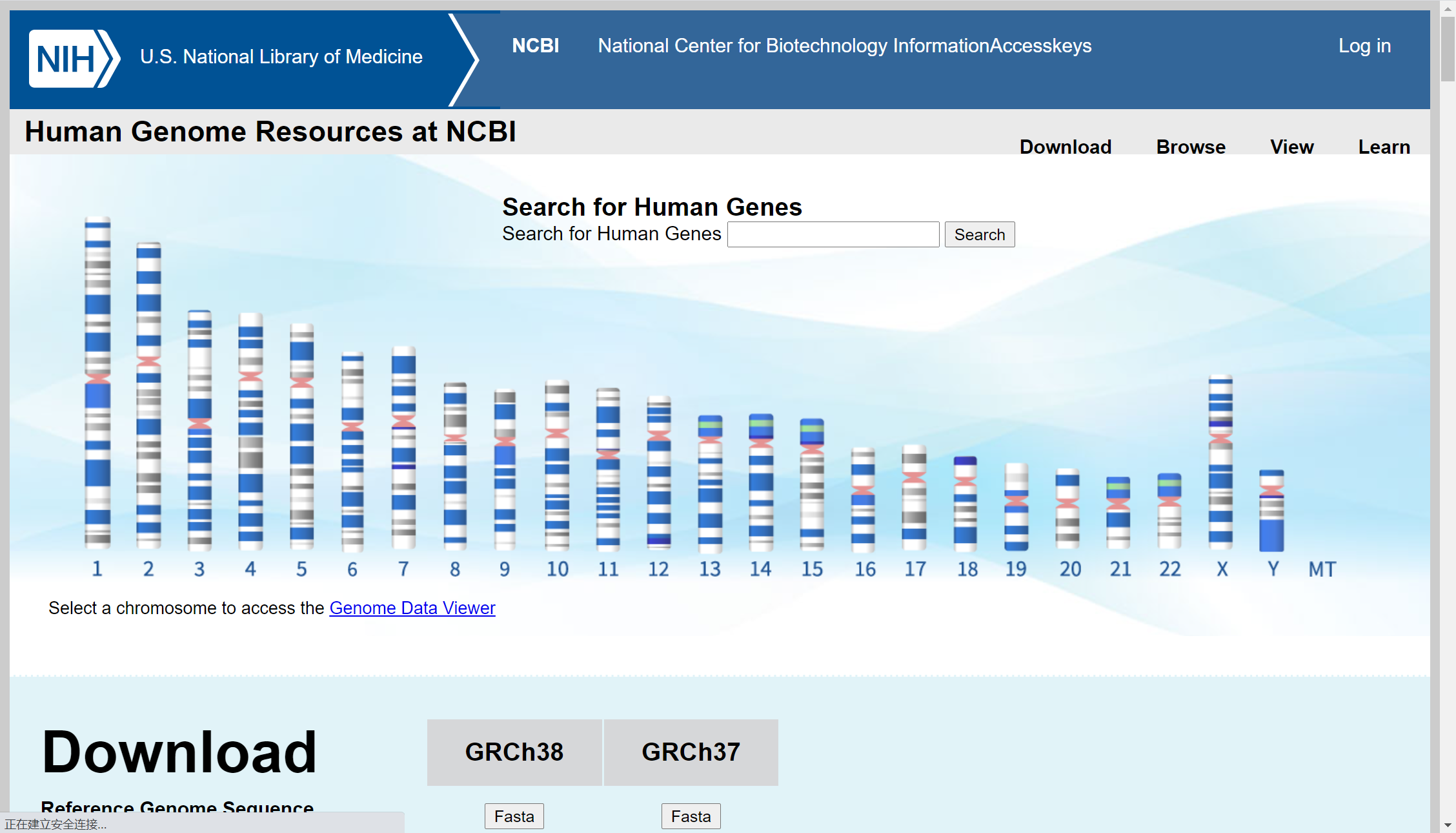1456x833 pixels.
Task: Open the Learn menu item
Action: tap(1384, 147)
